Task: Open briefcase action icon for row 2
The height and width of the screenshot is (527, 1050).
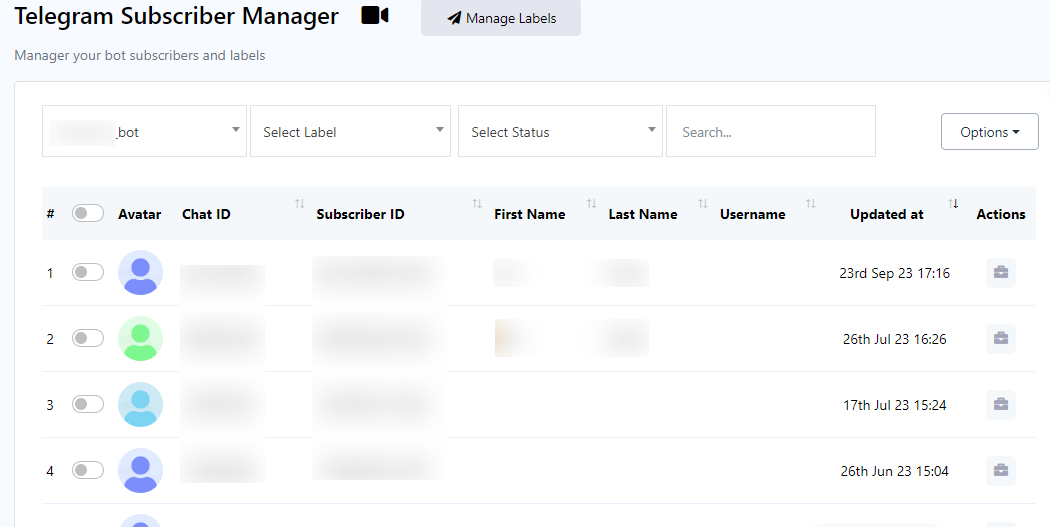Action: pyautogui.click(x=1000, y=339)
